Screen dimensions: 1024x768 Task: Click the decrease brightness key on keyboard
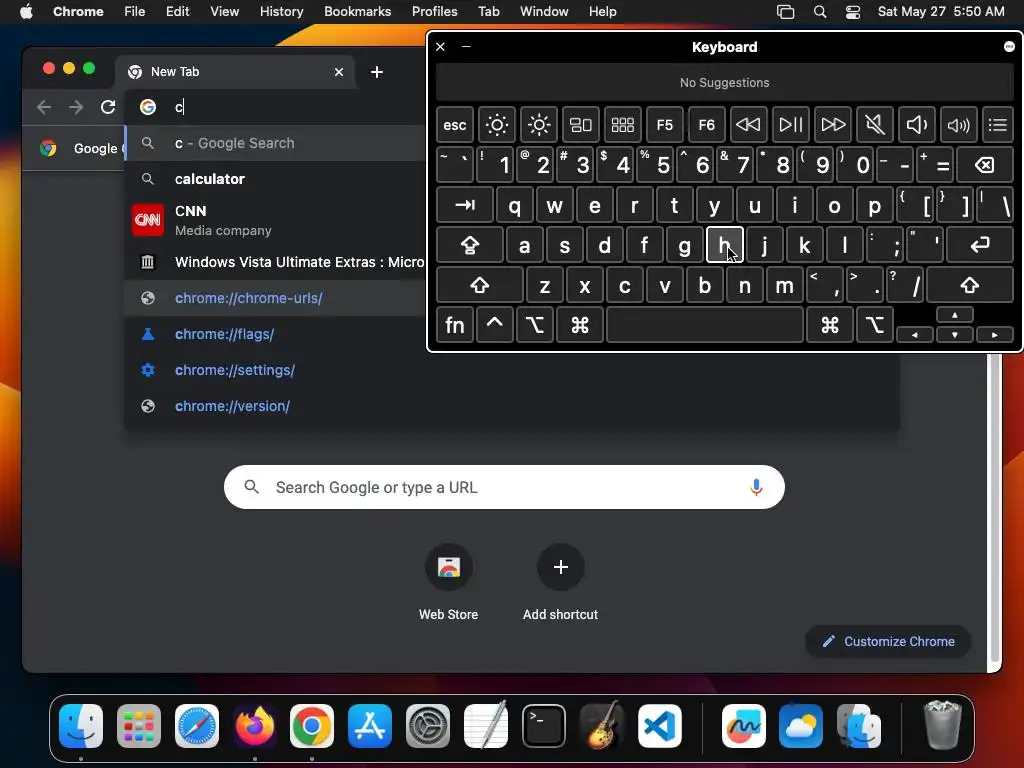[x=496, y=125]
